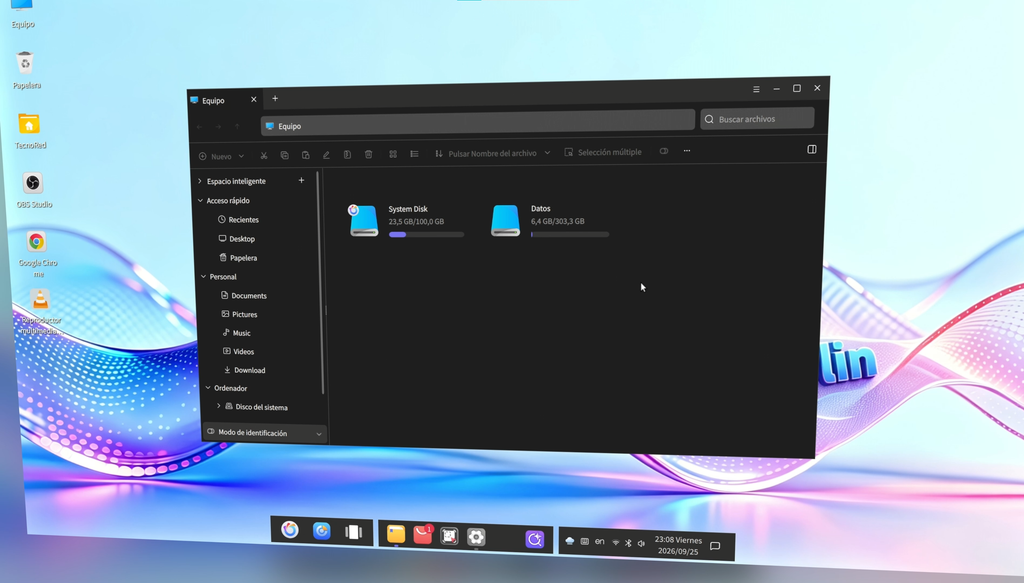Focus the Buscar archivos search field
Image resolution: width=1024 pixels, height=583 pixels.
pos(758,119)
